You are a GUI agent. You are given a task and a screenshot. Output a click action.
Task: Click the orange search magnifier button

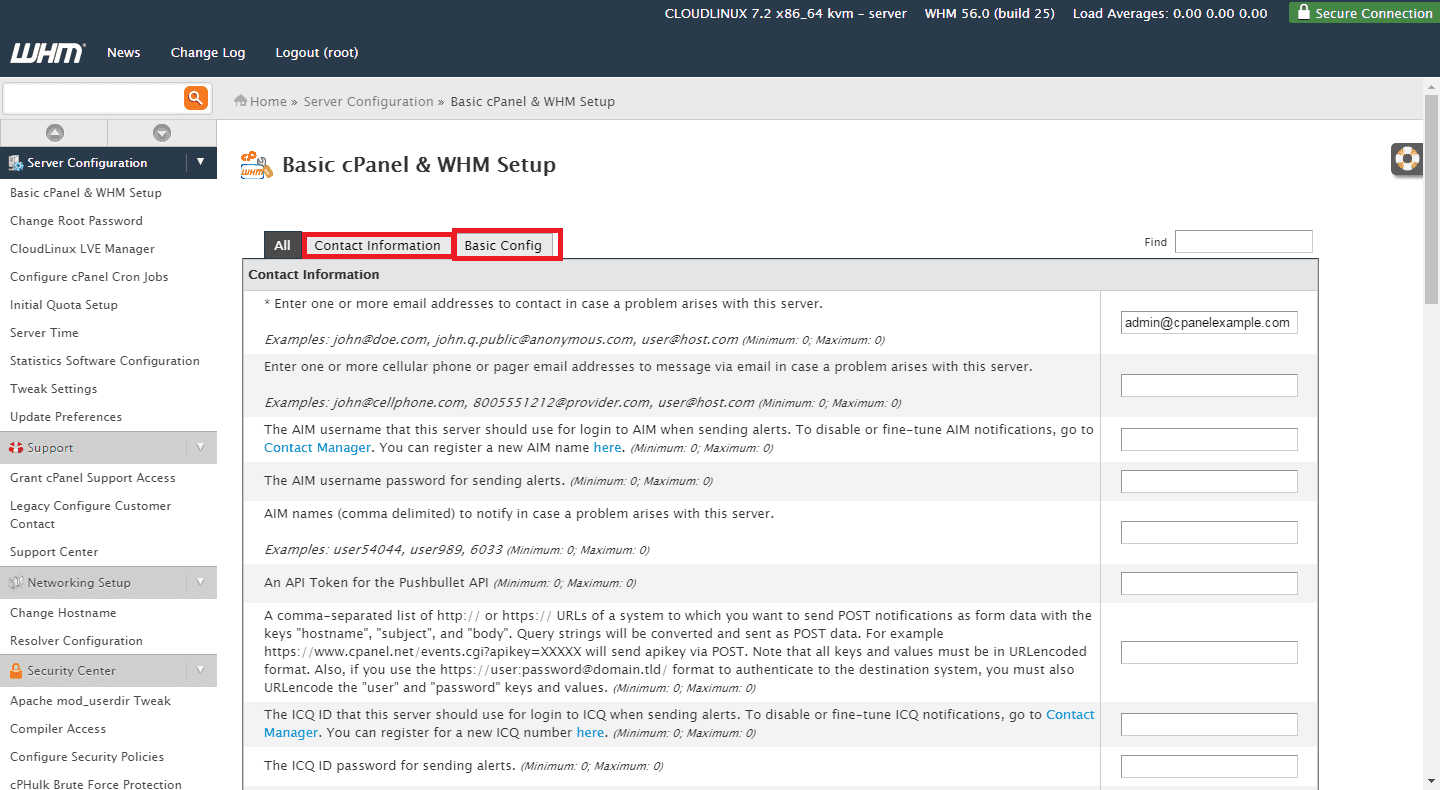click(x=195, y=98)
